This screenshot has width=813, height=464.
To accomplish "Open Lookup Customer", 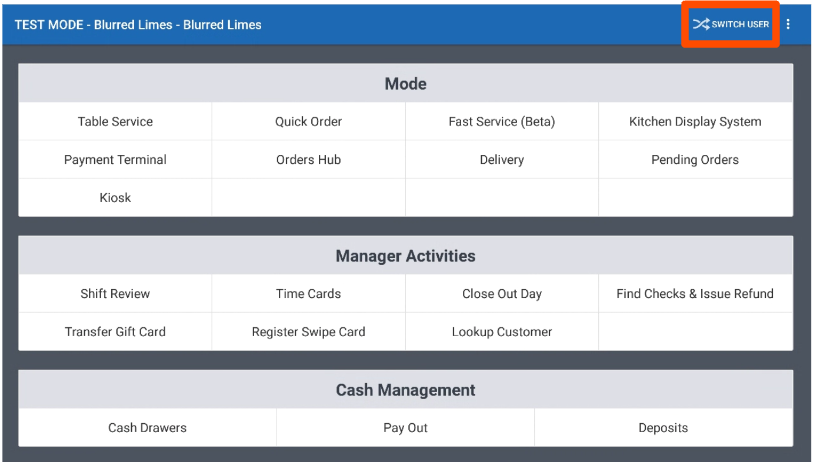I will tap(501, 332).
